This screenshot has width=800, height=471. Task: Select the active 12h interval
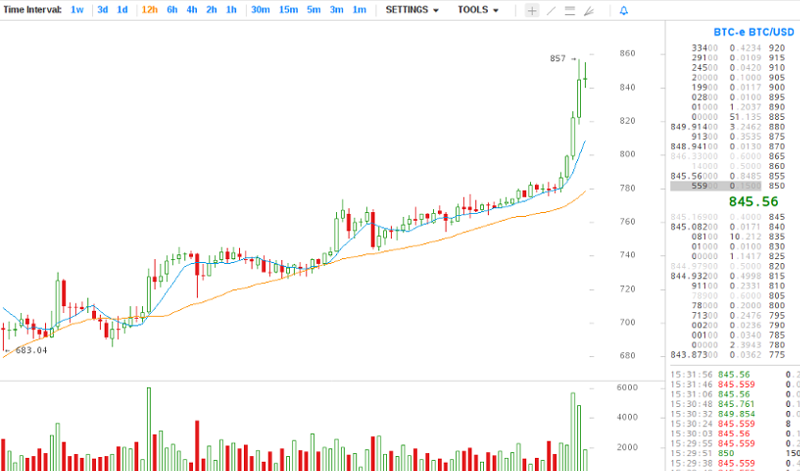pyautogui.click(x=149, y=10)
